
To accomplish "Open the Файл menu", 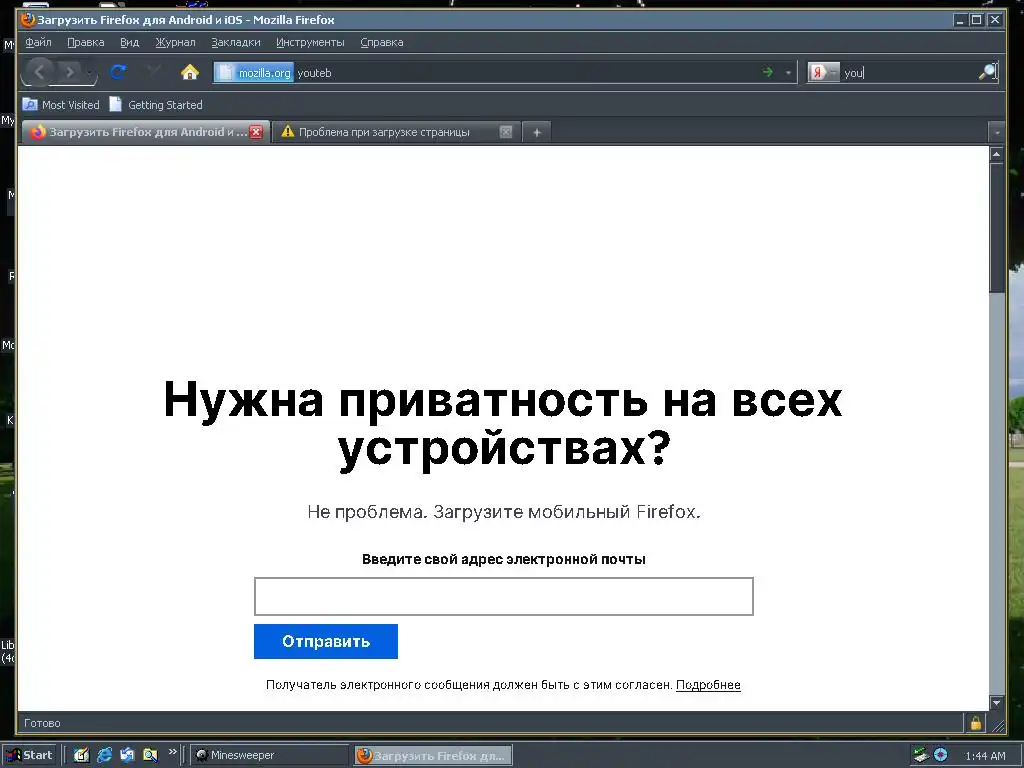I will click(39, 42).
